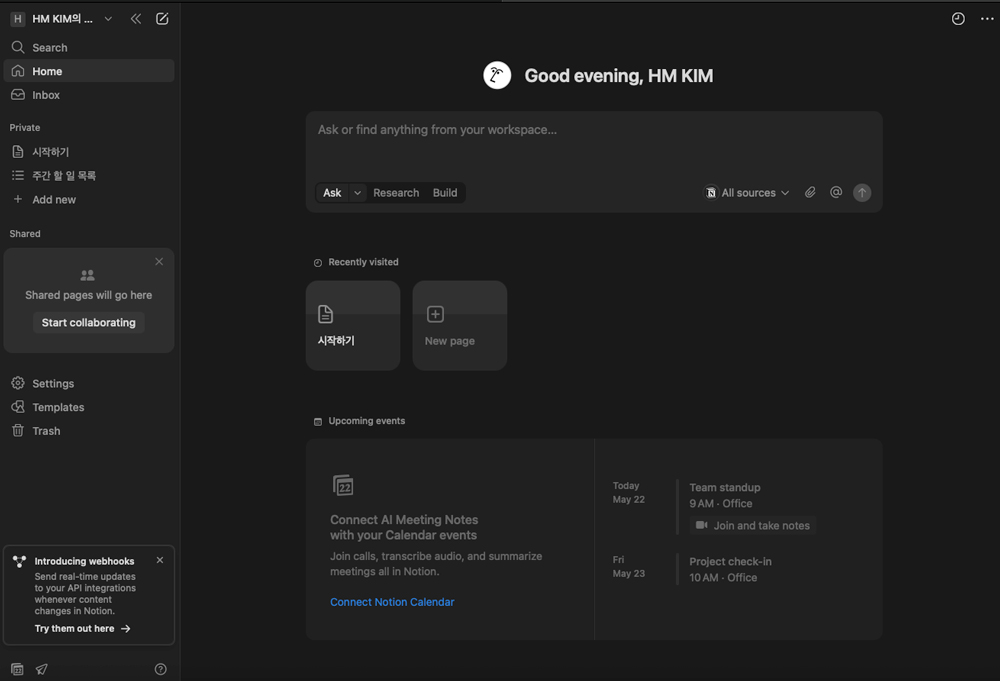Submit the prompt with up-arrow button
Image resolution: width=1000 pixels, height=681 pixels.
pos(862,193)
